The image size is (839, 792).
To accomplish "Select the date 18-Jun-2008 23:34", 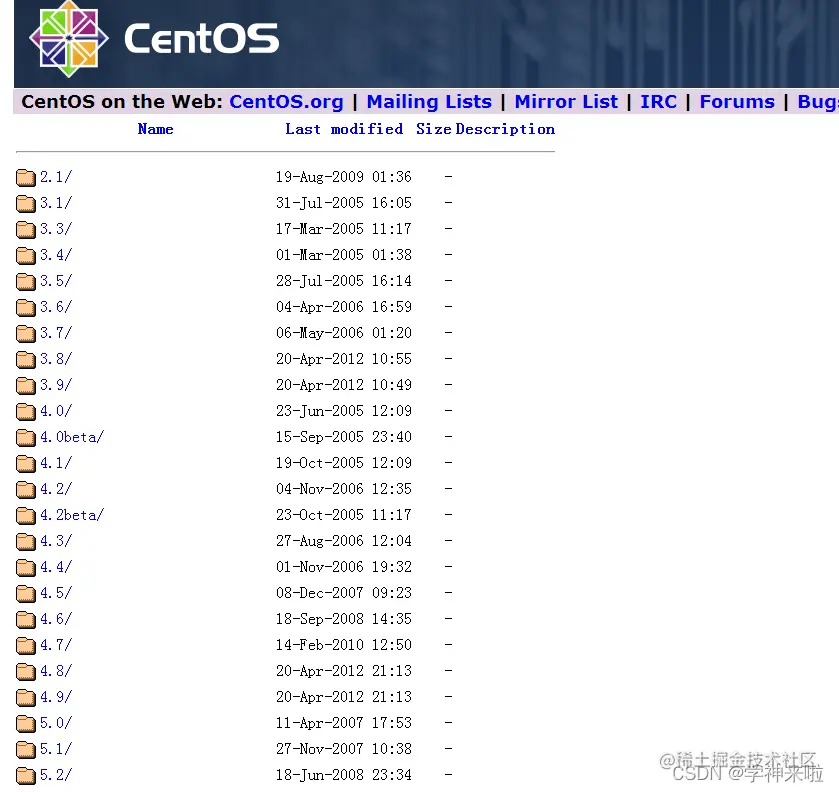I will pos(344,775).
